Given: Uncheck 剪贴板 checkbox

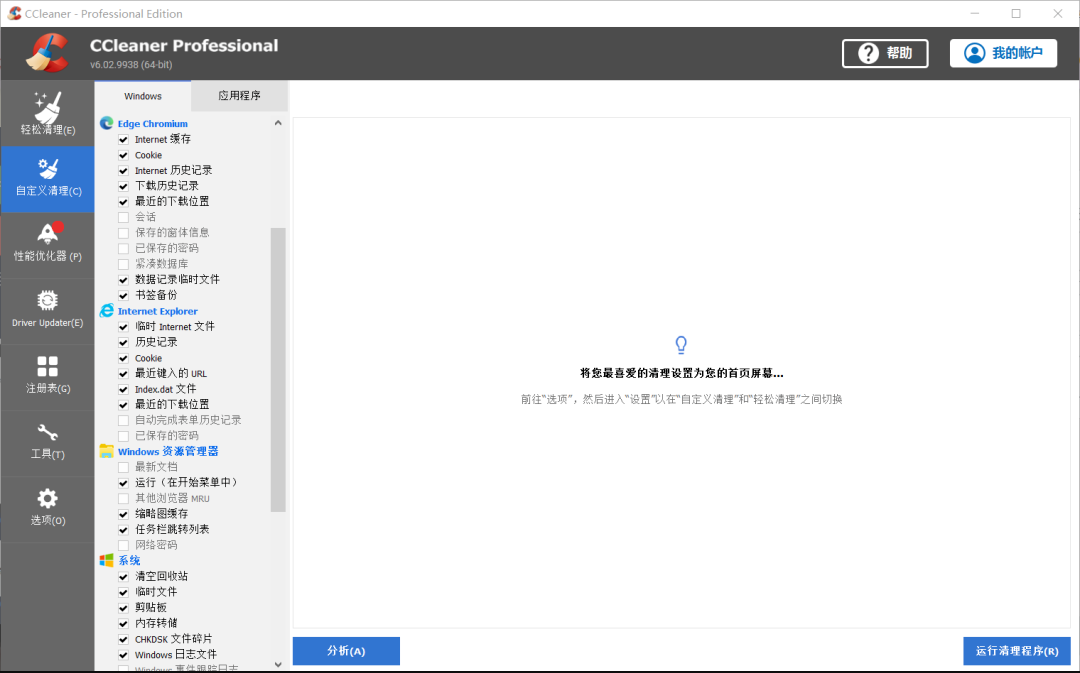Looking at the screenshot, I should (123, 608).
